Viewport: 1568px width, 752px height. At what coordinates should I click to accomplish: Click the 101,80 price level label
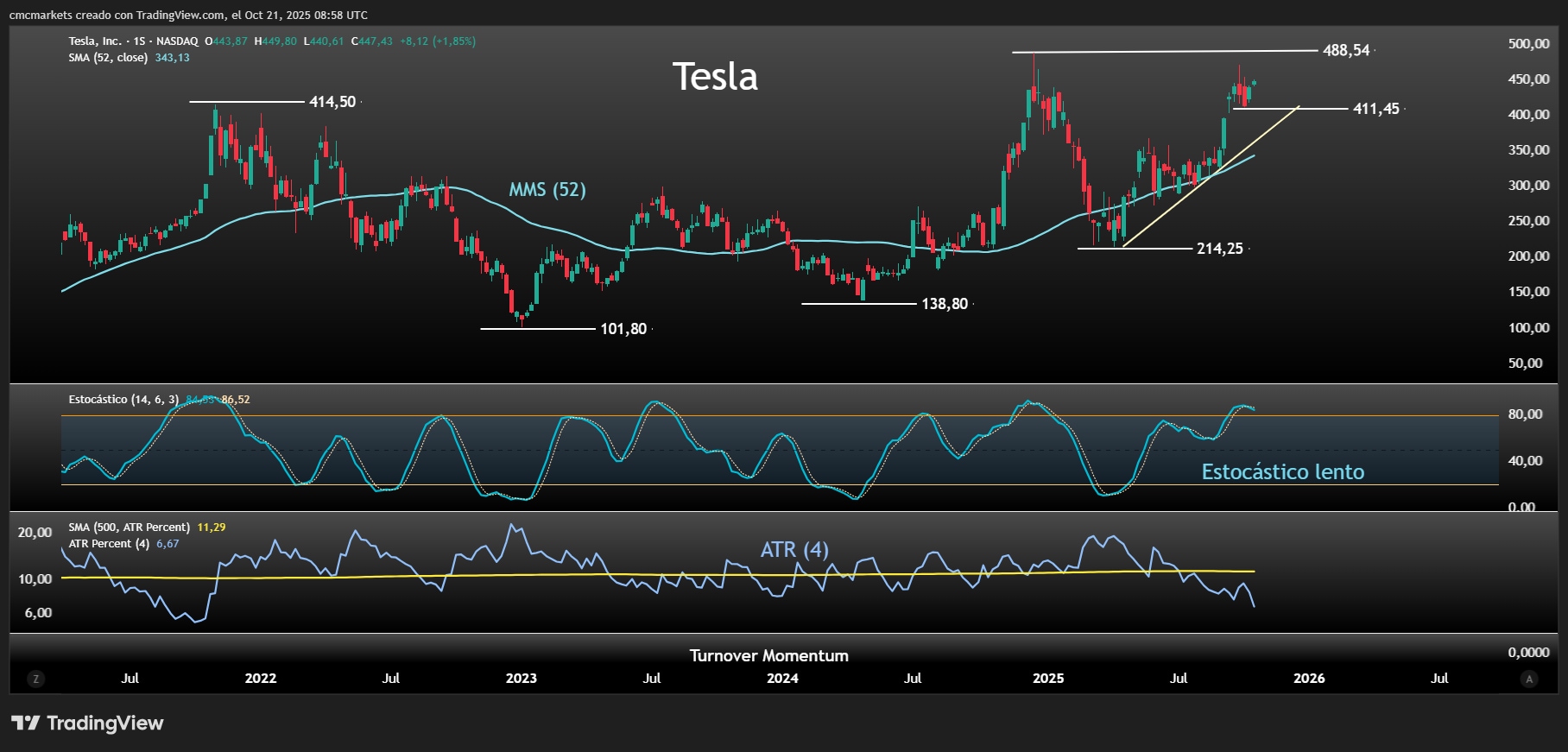tap(623, 329)
